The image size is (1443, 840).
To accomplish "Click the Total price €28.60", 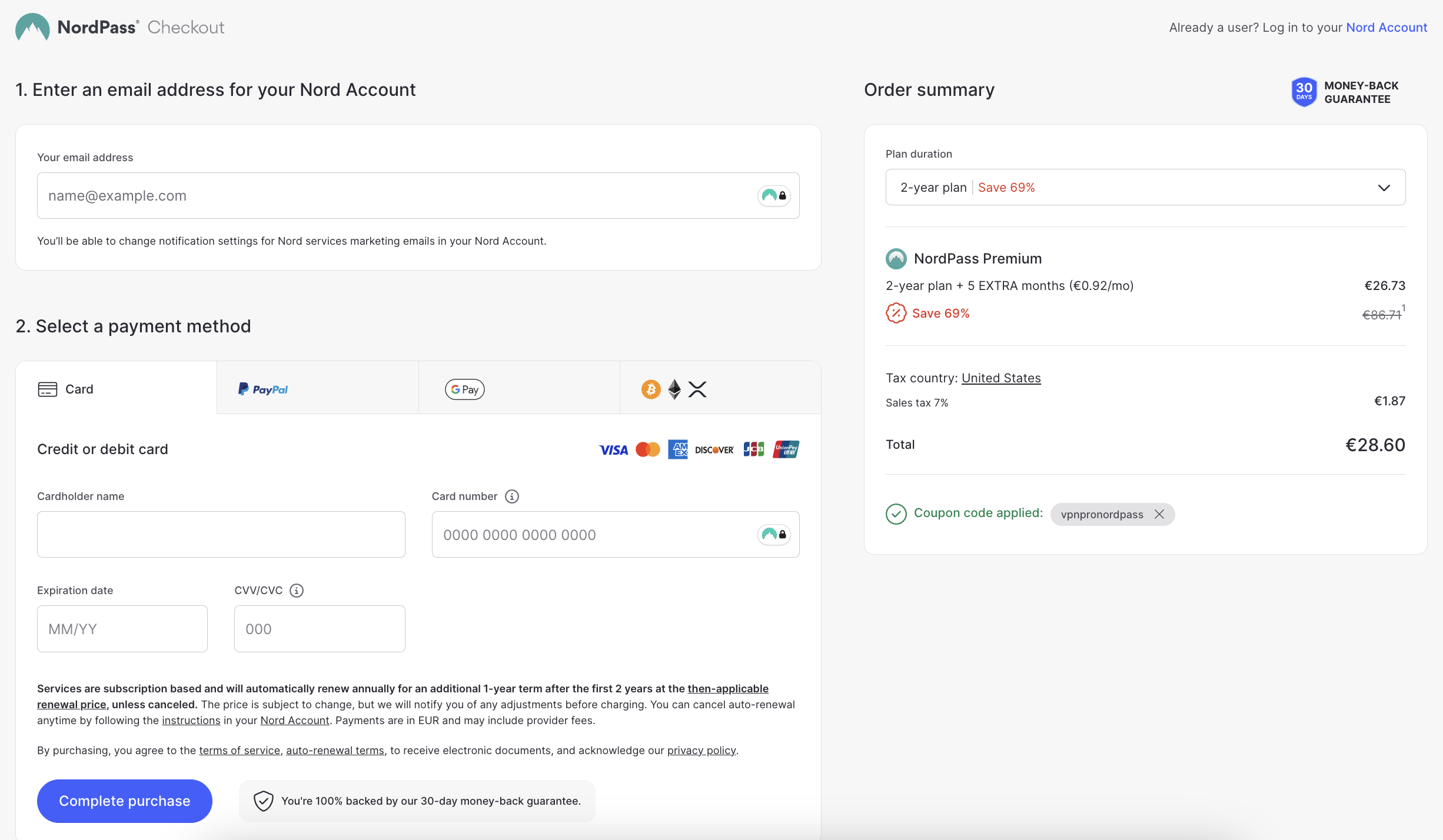I will click(x=1375, y=445).
